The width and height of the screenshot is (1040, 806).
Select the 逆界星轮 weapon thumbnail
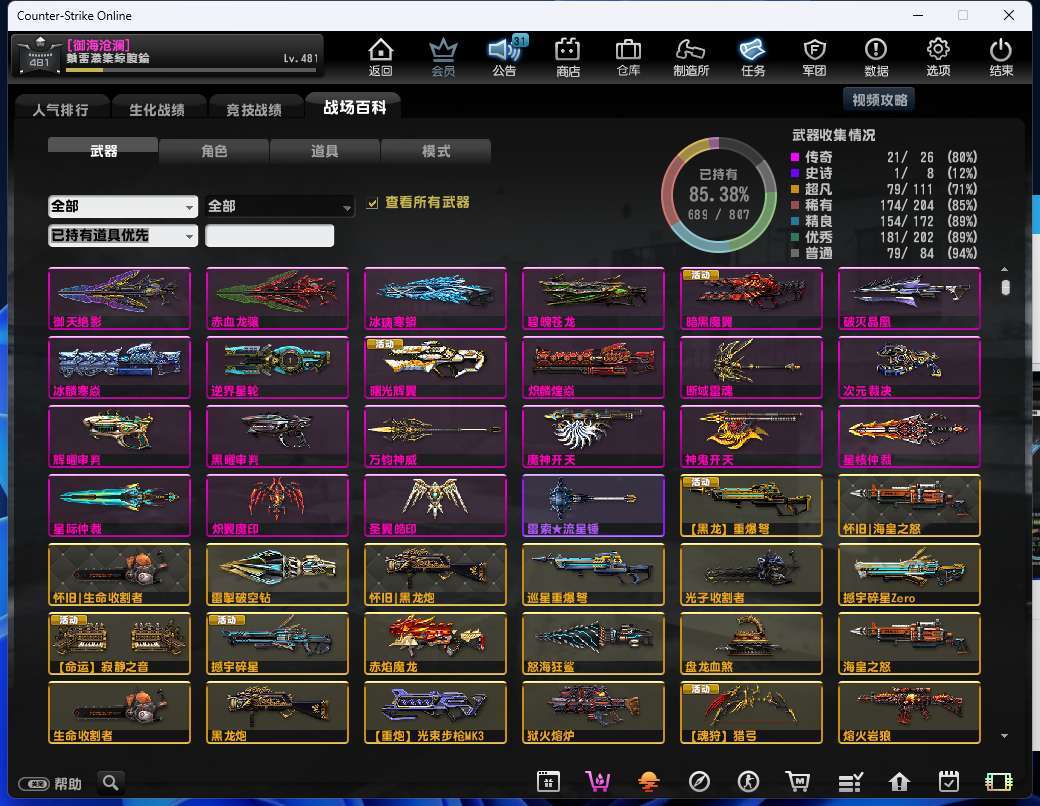coord(278,367)
